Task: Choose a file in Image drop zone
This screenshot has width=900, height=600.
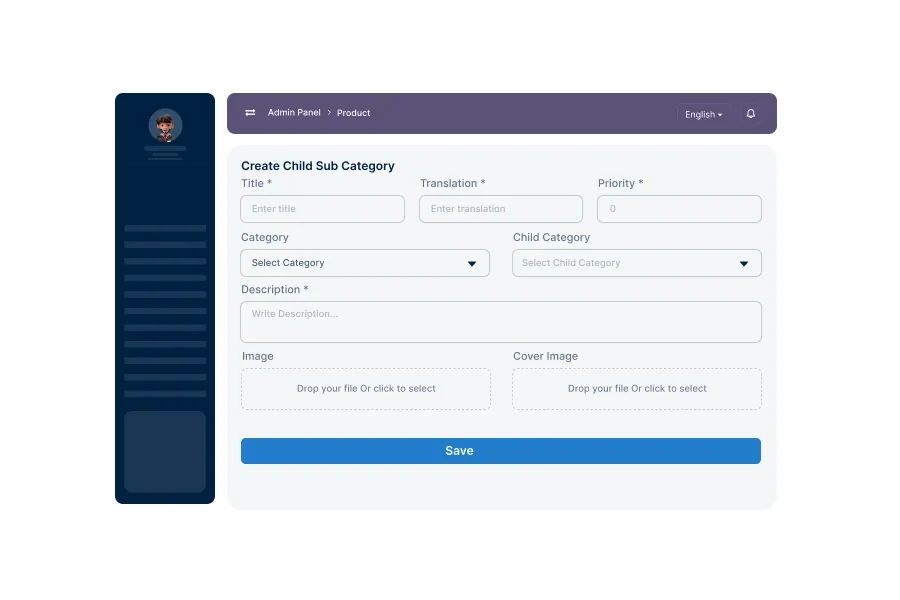Action: pyautogui.click(x=366, y=389)
